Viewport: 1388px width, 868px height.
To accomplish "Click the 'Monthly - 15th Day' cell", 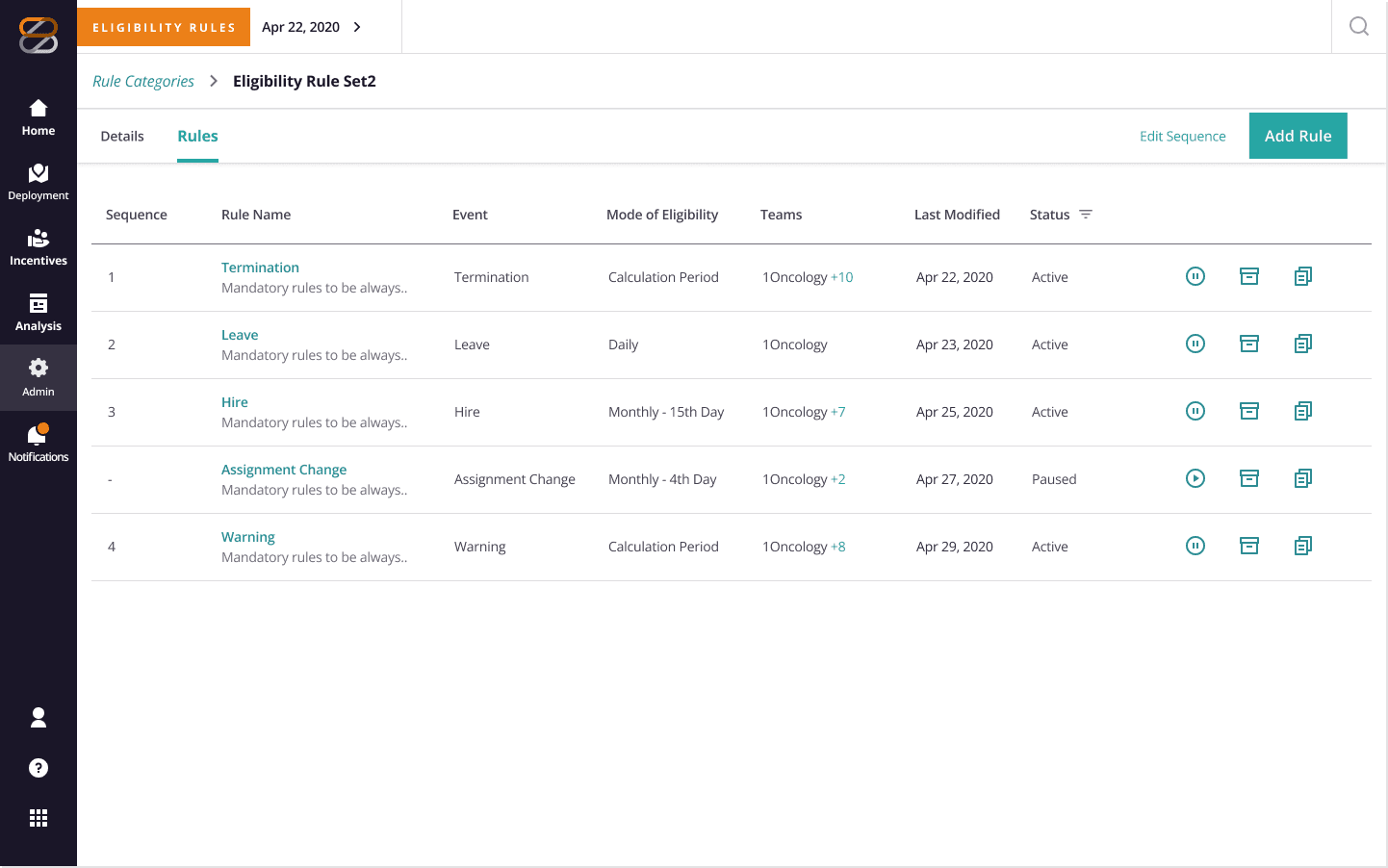I will click(666, 412).
